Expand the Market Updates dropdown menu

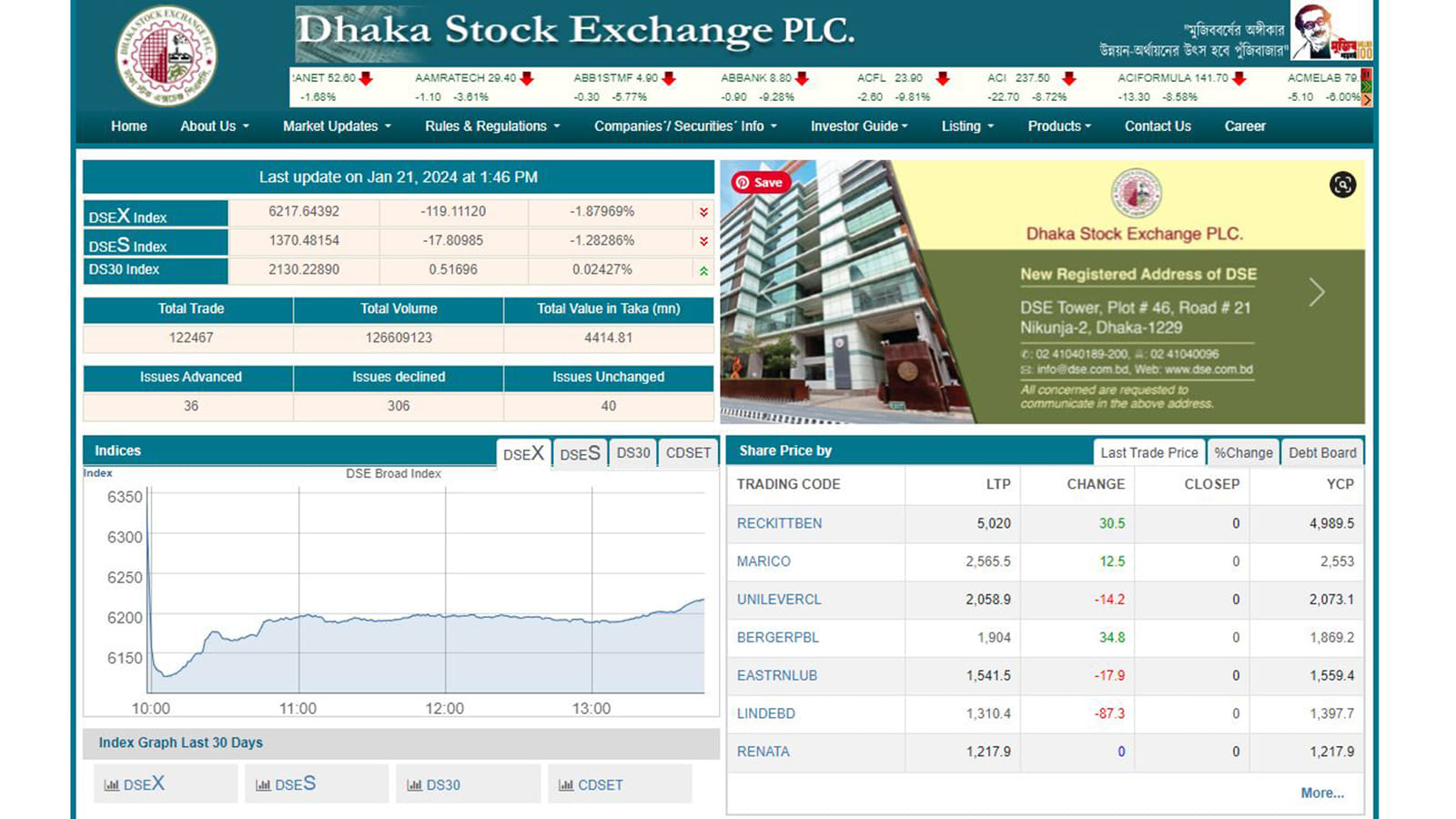point(337,126)
